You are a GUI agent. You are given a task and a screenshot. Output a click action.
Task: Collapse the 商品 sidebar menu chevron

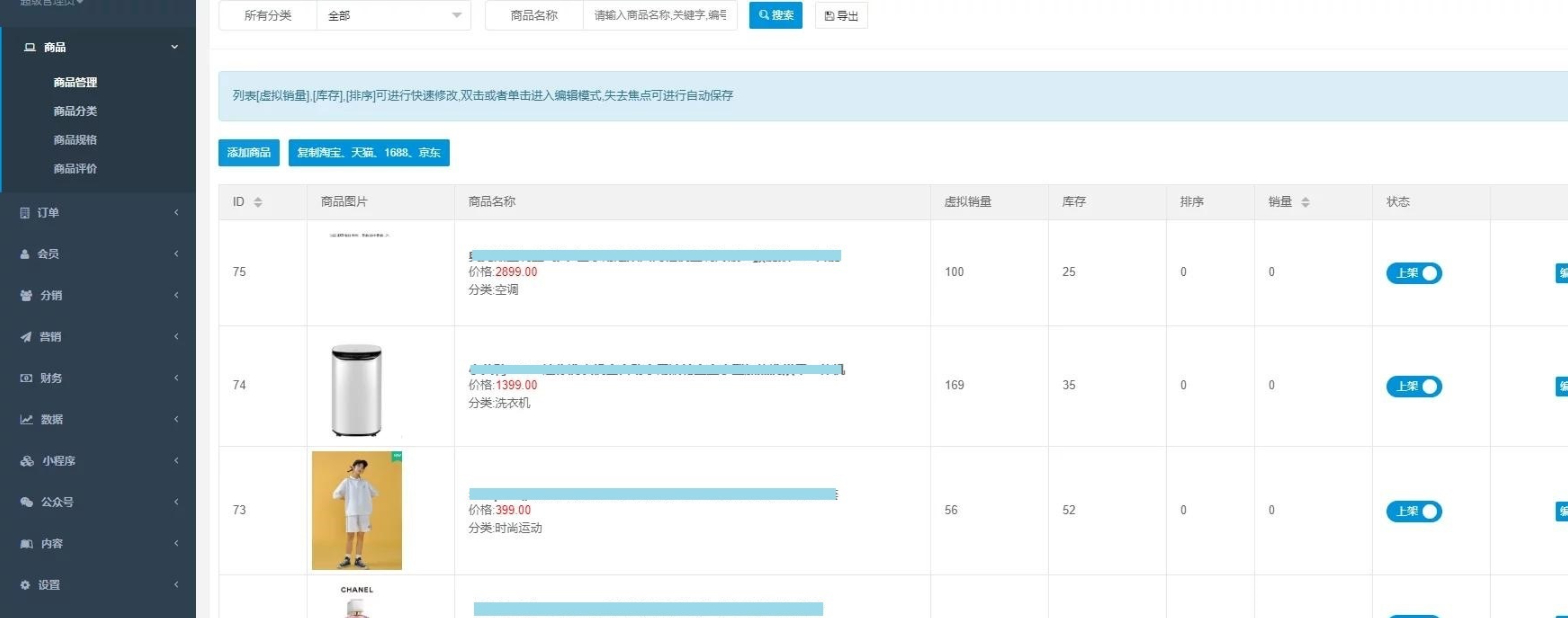pyautogui.click(x=175, y=47)
